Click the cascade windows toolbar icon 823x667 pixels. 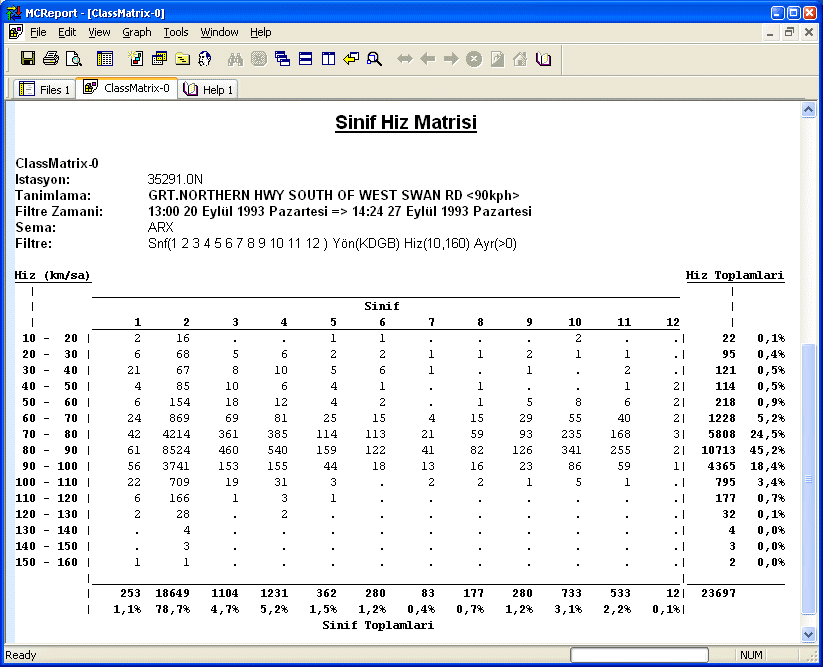click(x=282, y=58)
